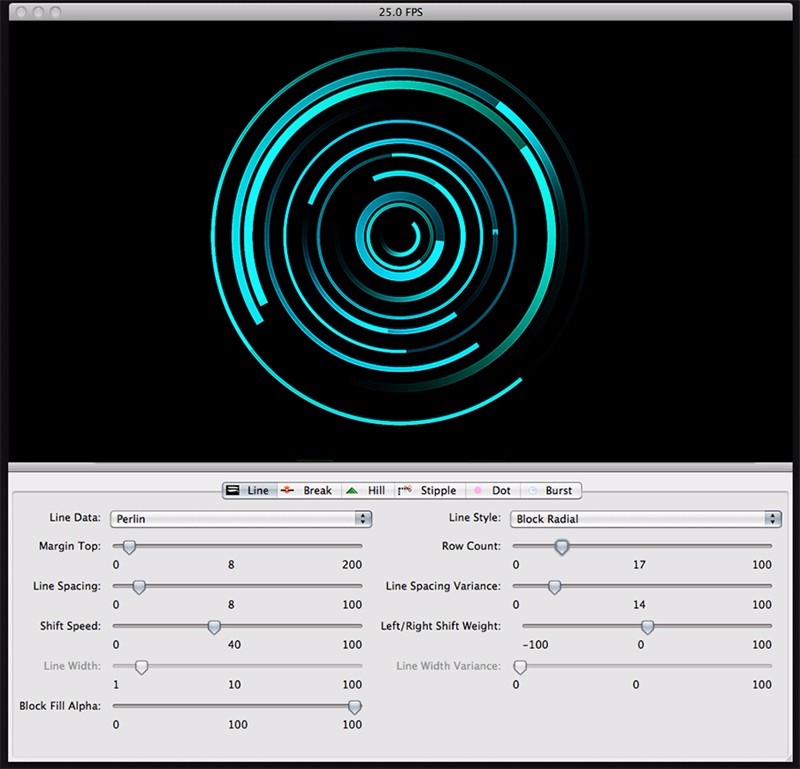The height and width of the screenshot is (769, 800).
Task: Click the pink Dot tab icon
Action: 478,490
